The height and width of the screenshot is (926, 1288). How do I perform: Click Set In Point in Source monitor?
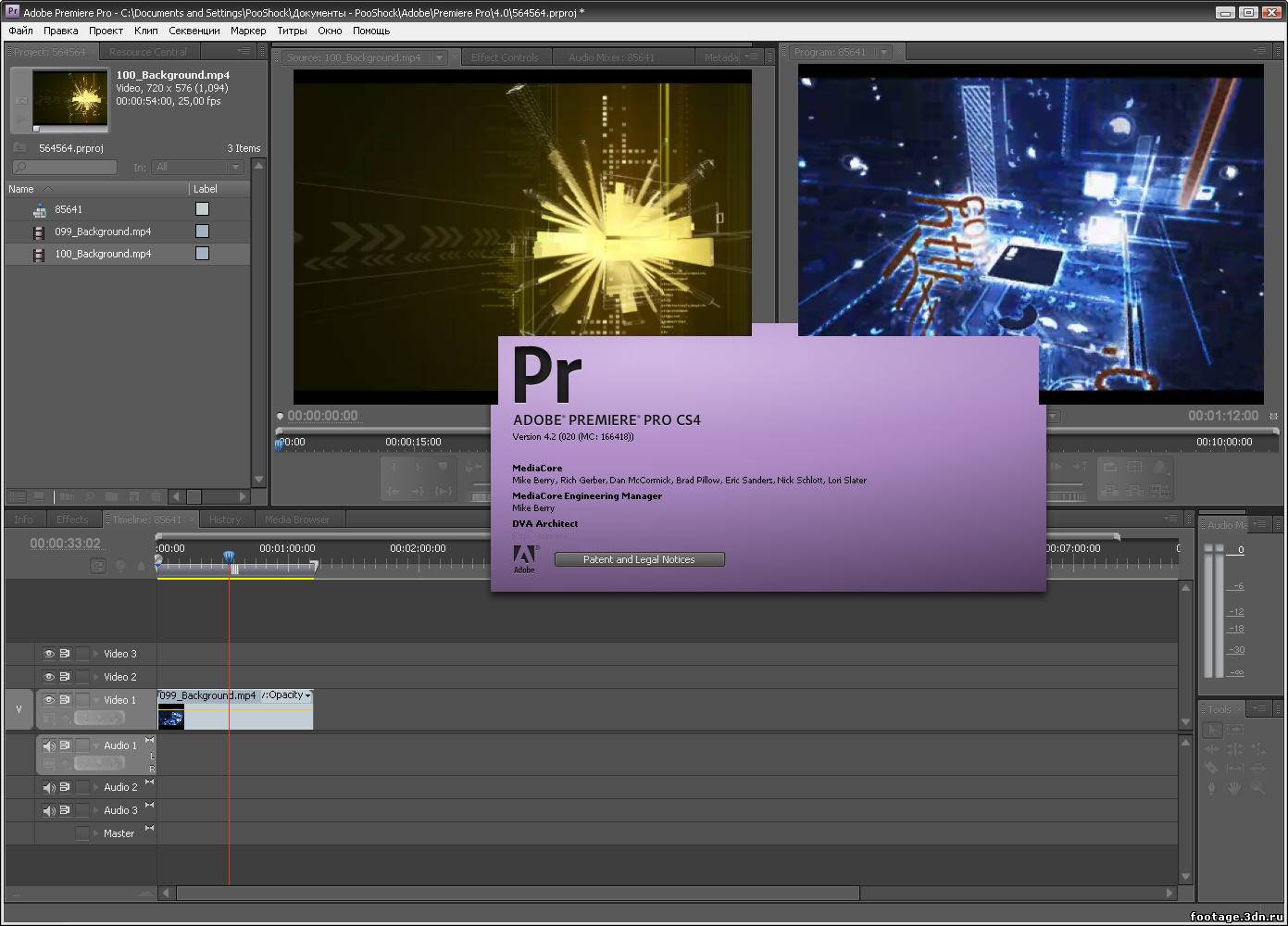pos(394,467)
